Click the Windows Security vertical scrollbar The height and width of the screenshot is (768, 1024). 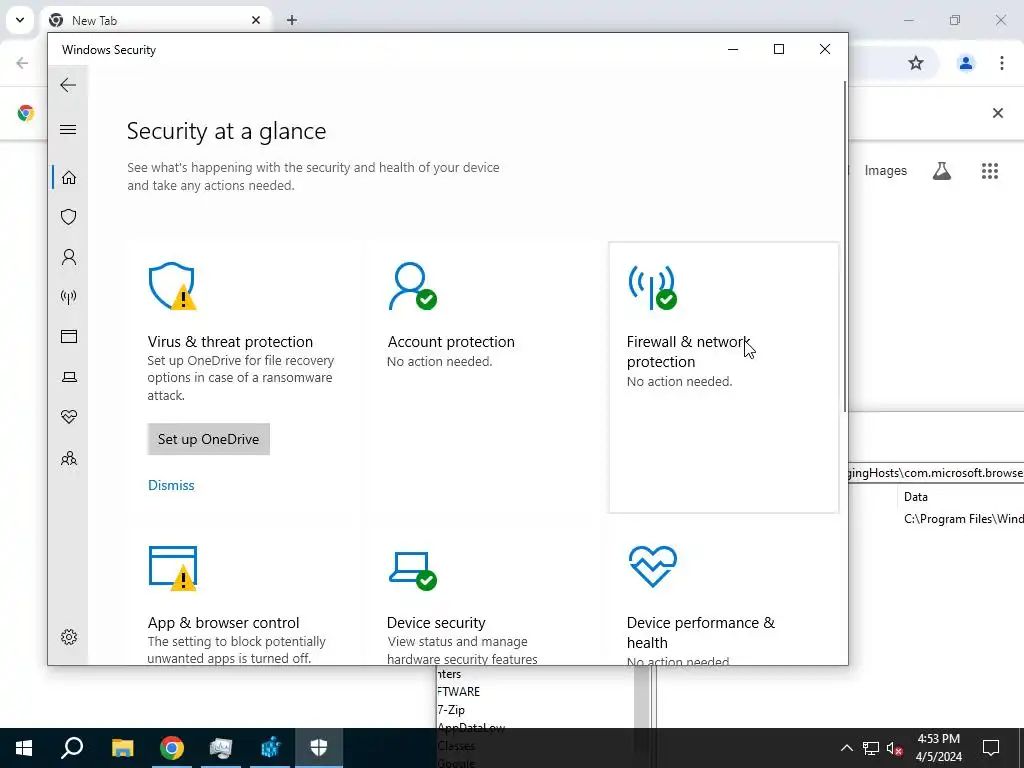844,246
